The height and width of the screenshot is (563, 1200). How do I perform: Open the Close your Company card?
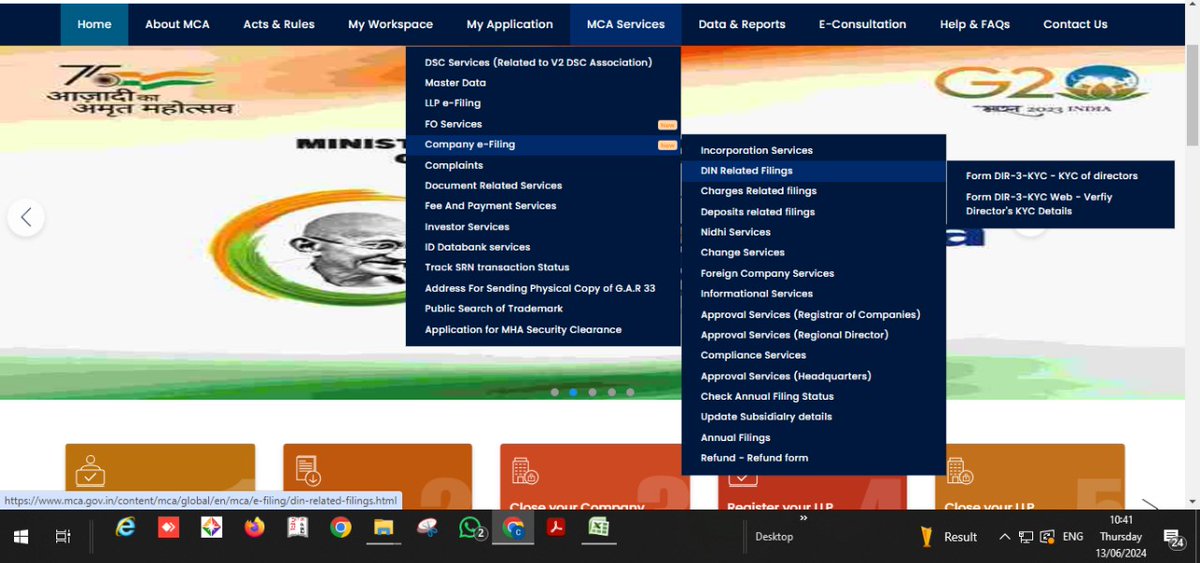pyautogui.click(x=595, y=477)
